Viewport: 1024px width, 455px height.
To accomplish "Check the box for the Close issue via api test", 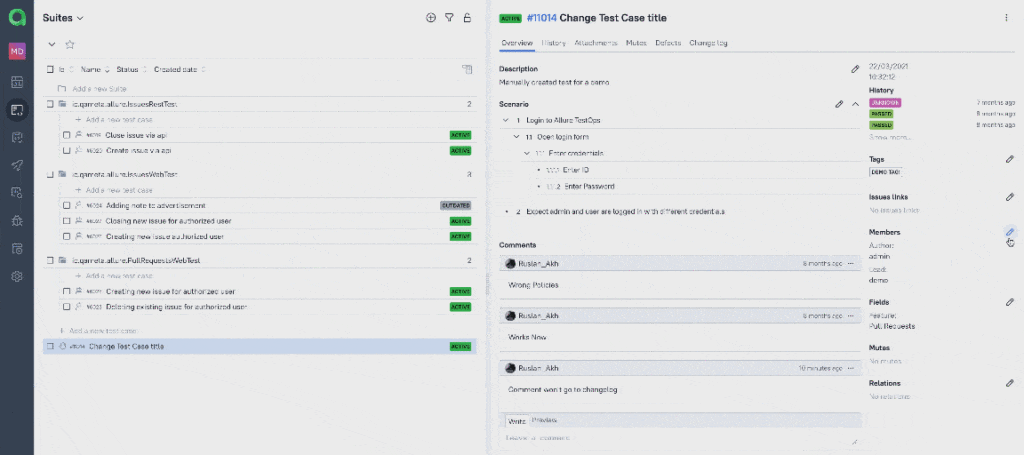I will click(66, 135).
